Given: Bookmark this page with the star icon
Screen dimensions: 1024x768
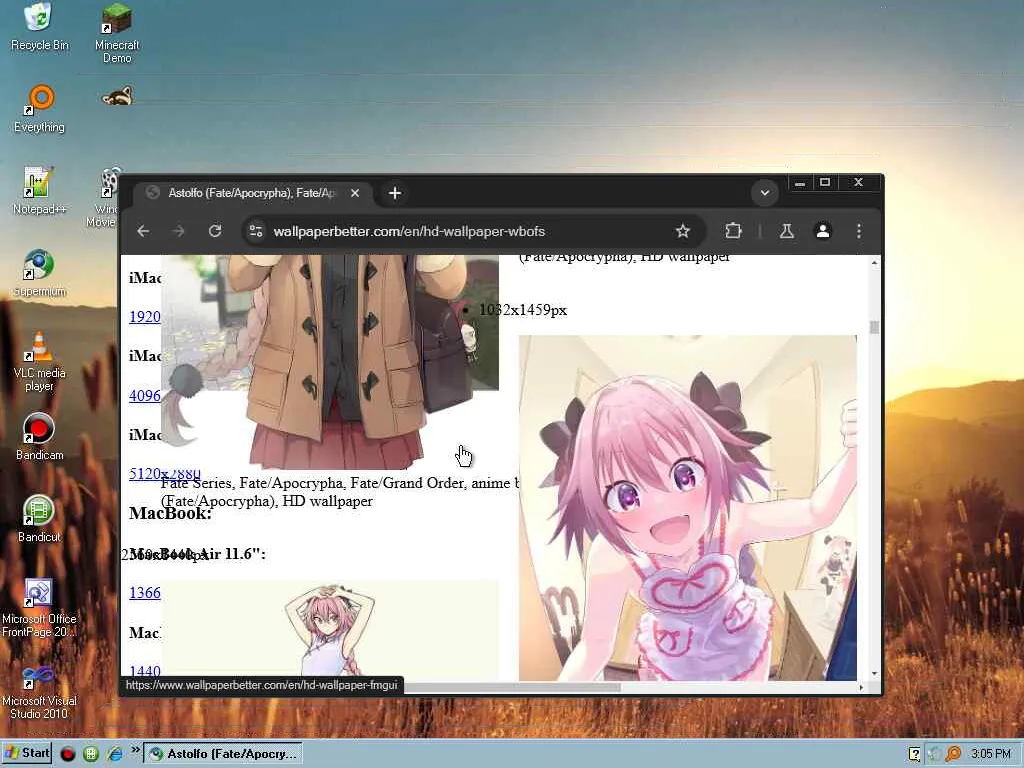Looking at the screenshot, I should pos(682,231).
